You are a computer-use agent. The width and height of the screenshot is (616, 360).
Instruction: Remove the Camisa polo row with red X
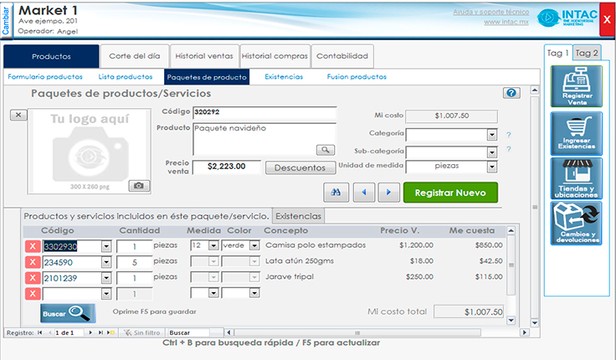click(33, 246)
